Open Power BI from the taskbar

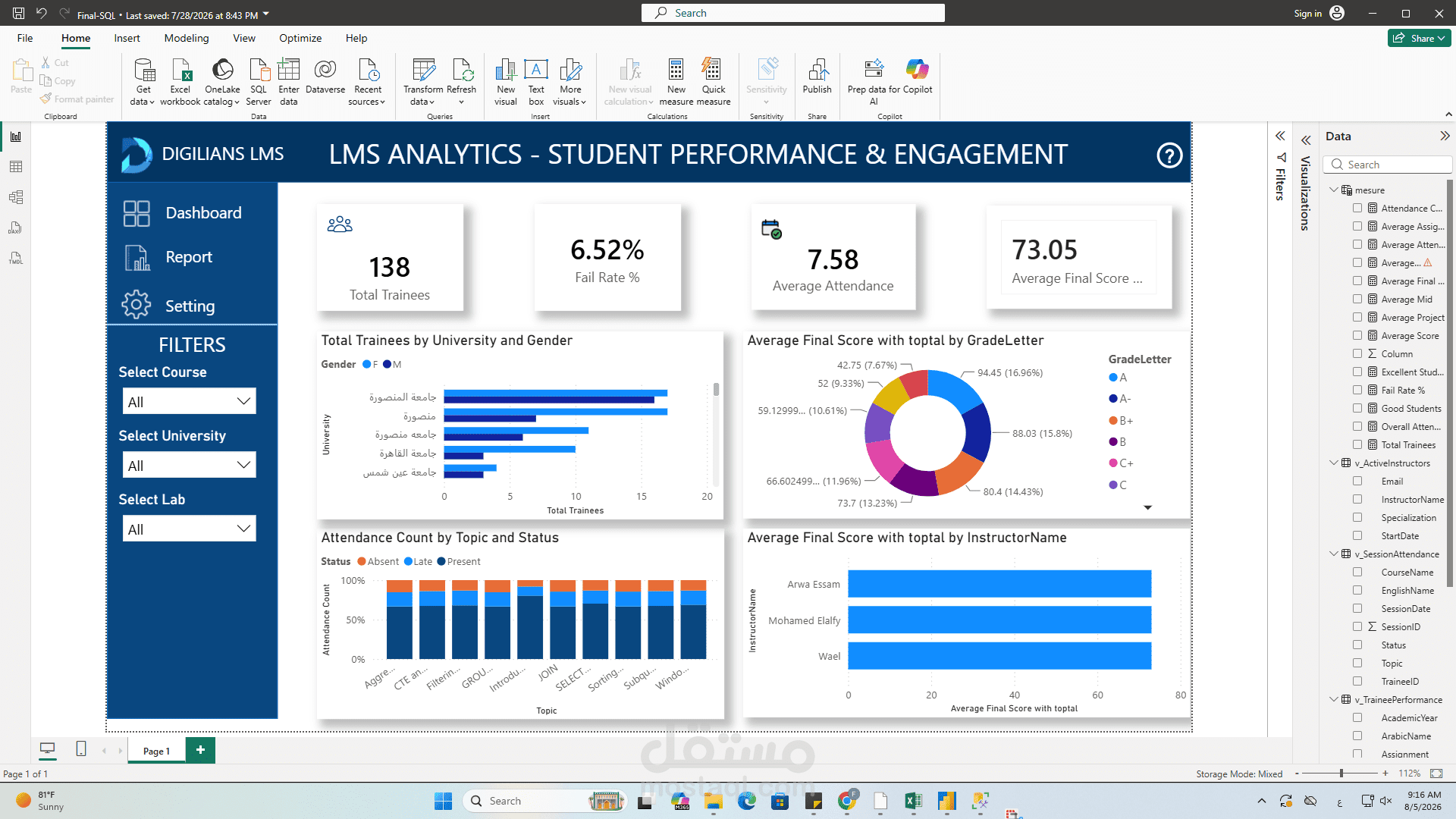point(946,801)
